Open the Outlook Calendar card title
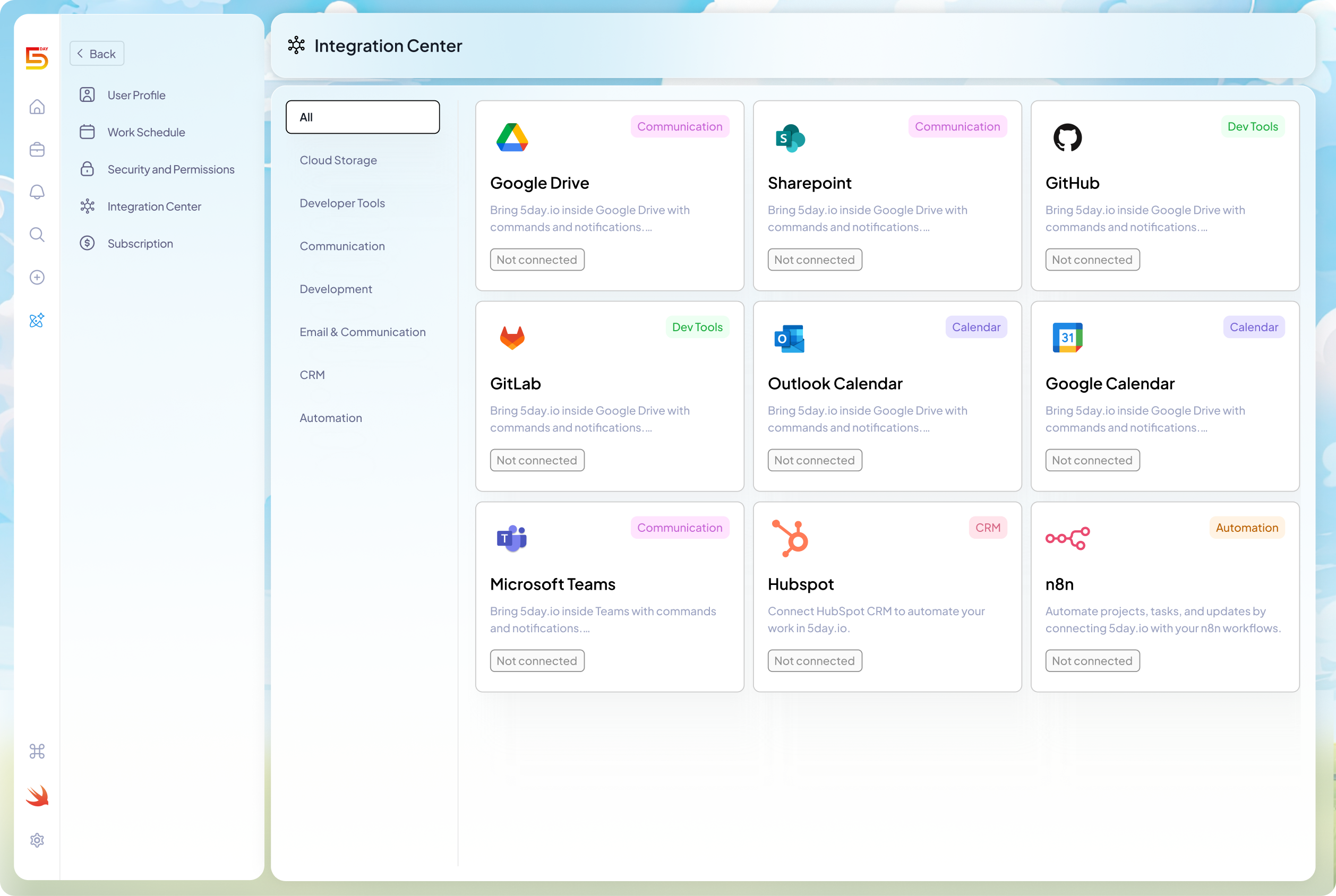 pyautogui.click(x=835, y=383)
